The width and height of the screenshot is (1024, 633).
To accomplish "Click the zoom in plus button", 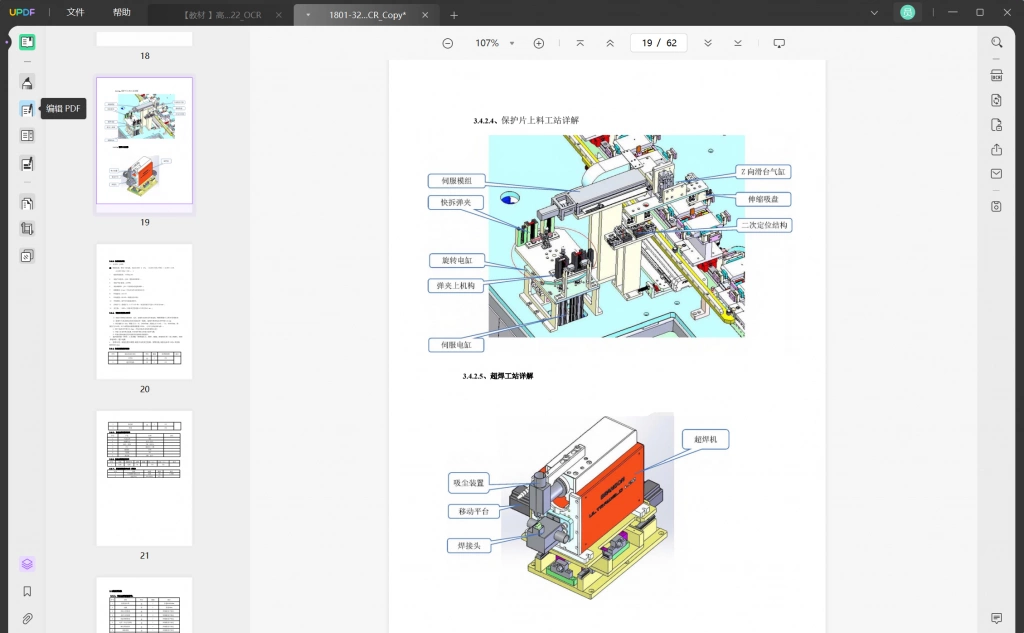I will click(x=539, y=43).
